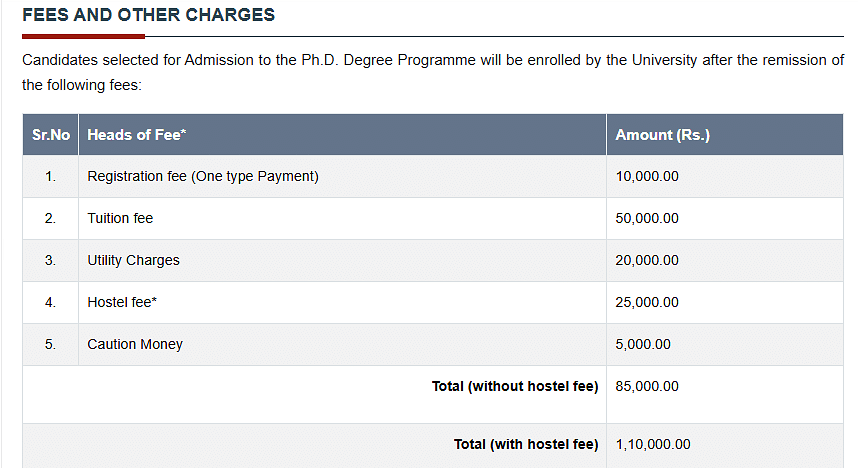This screenshot has height=468, width=858.
Task: Select the 'Sr.No' column header
Action: pos(51,135)
